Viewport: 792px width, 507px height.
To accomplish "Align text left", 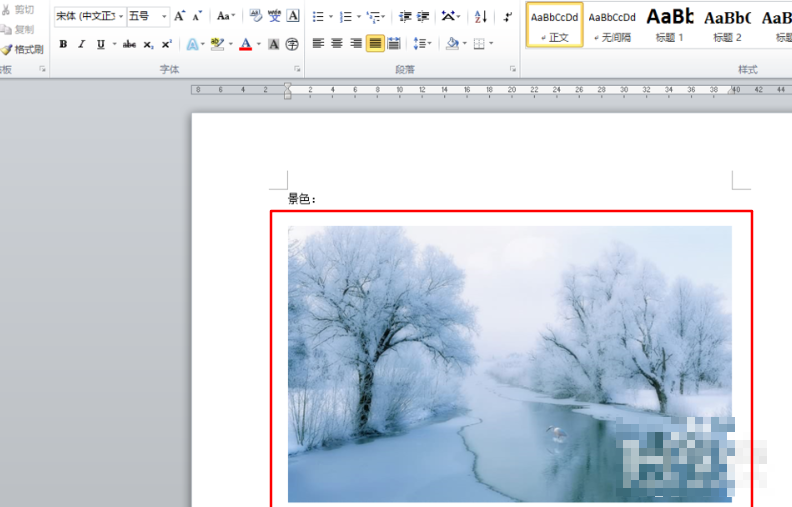I will [x=318, y=43].
